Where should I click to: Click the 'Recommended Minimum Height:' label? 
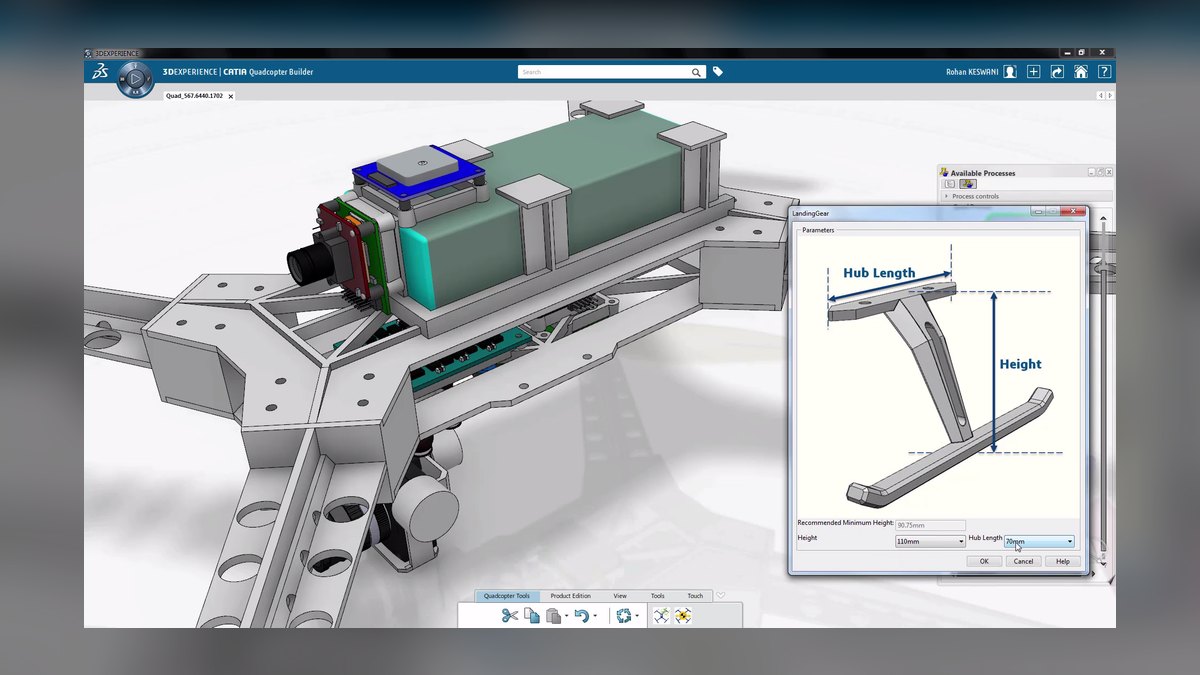[x=844, y=523]
